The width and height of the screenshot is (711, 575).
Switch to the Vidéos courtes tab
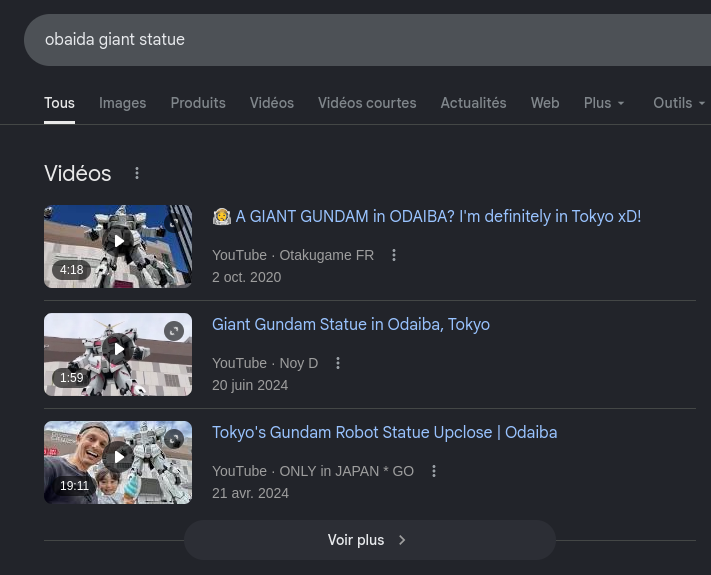367,103
